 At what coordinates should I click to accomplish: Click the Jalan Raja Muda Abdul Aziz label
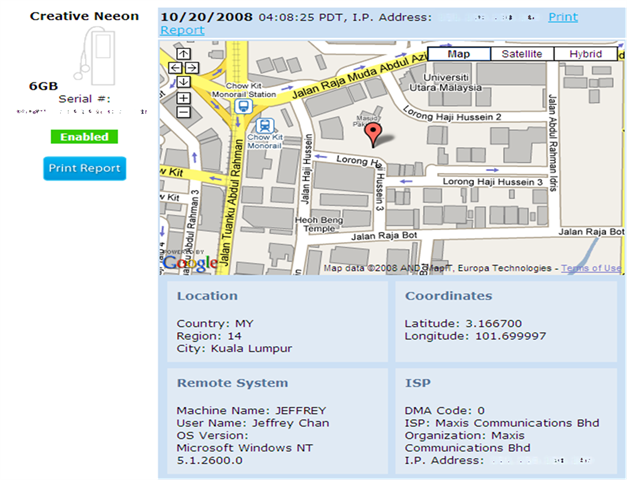click(x=359, y=76)
